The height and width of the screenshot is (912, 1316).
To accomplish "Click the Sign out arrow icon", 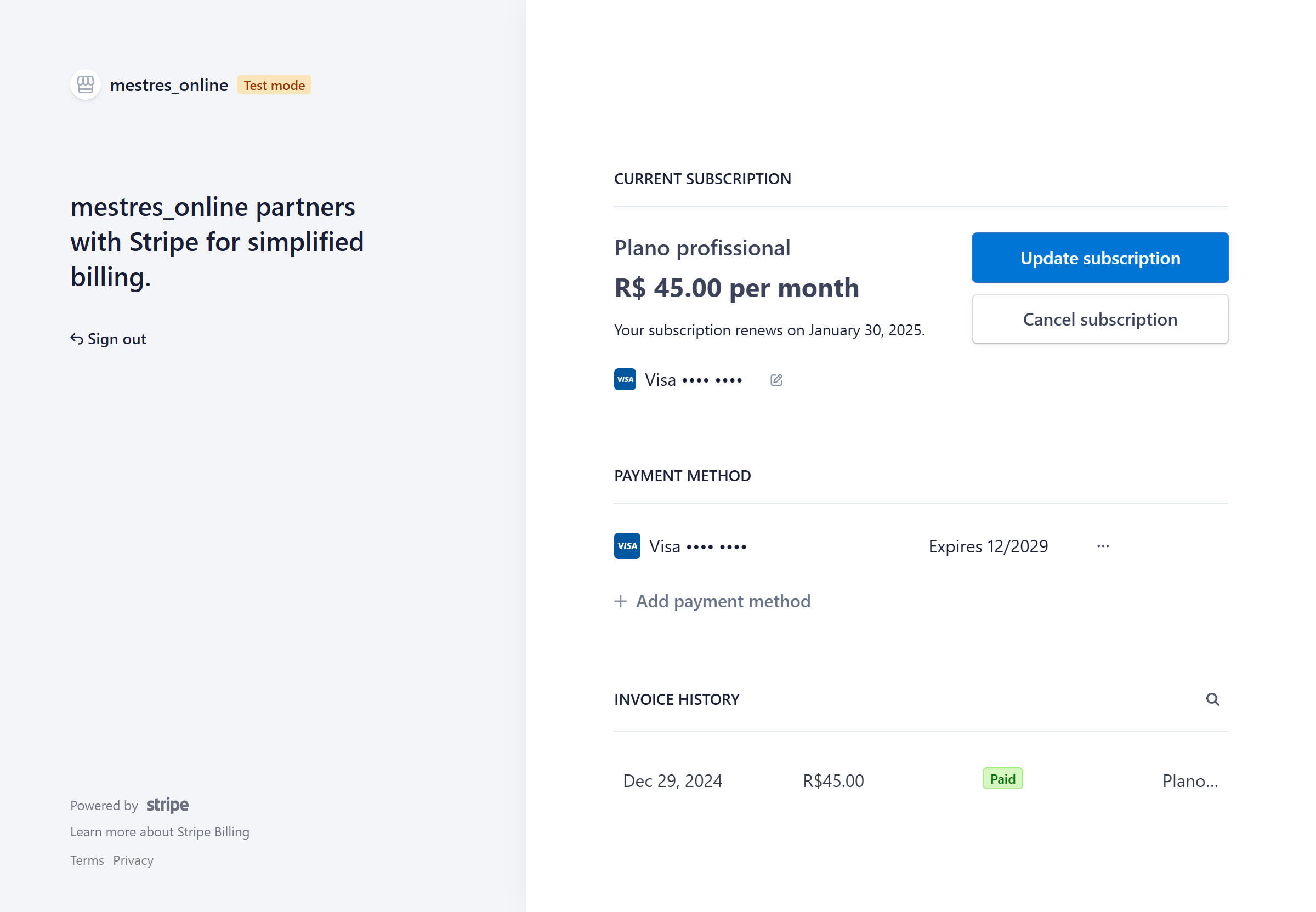I will [x=77, y=339].
